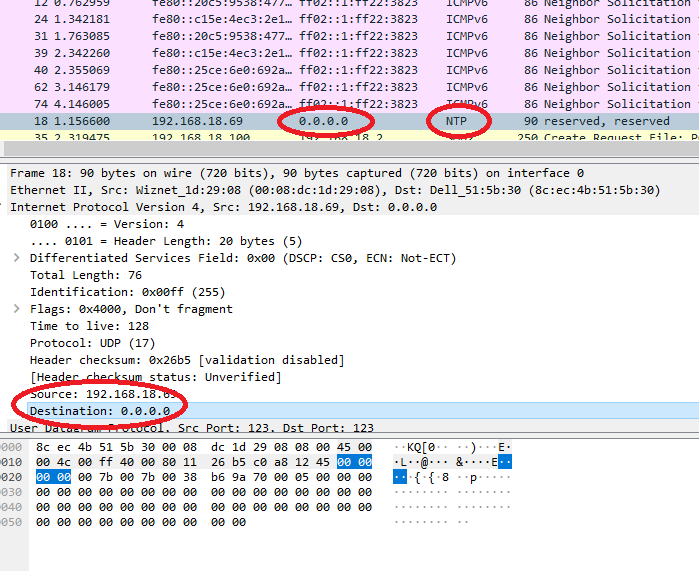Click highlighted bytes 00 00 in hex row 0010
The height and width of the screenshot is (571, 699).
coord(354,462)
